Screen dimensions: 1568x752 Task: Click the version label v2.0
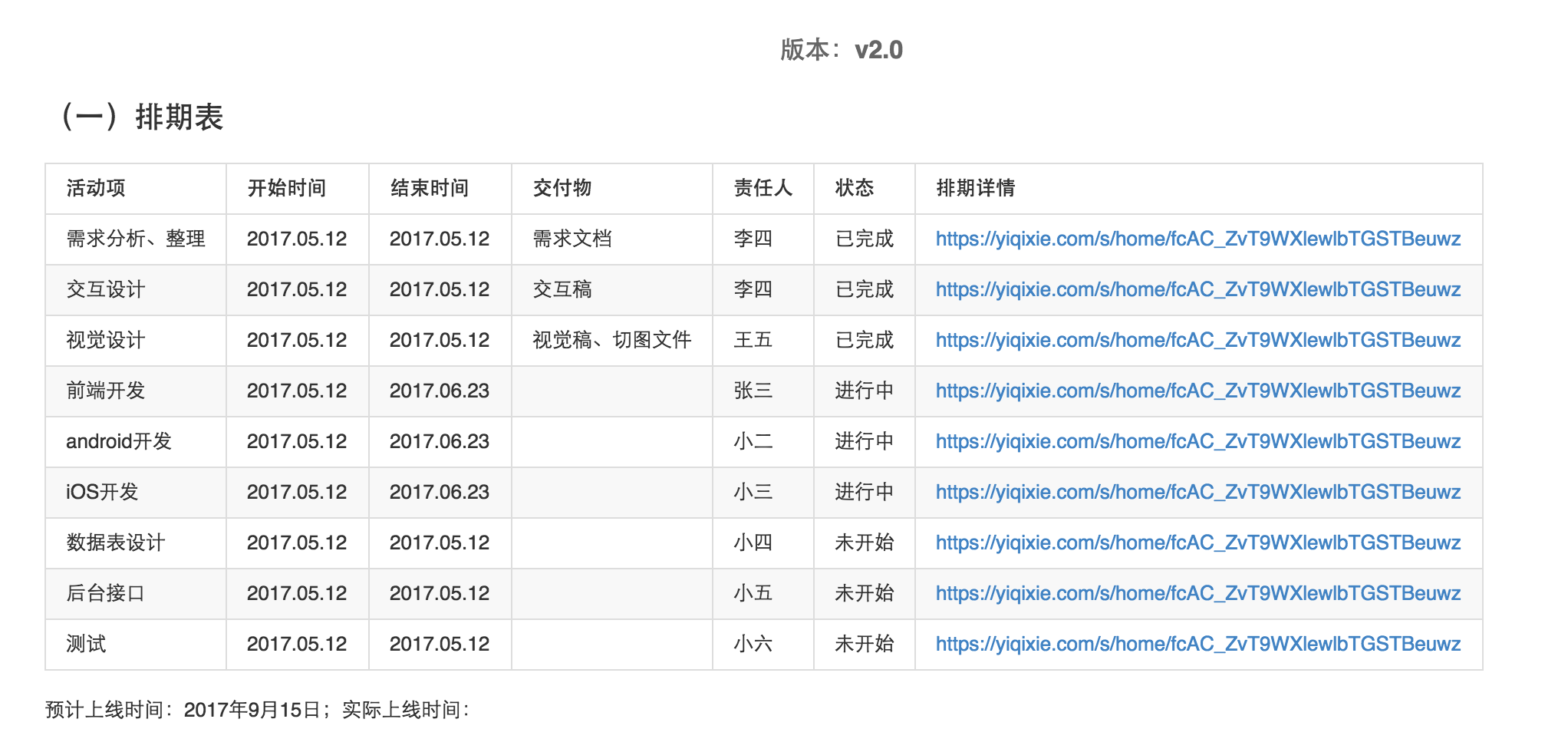click(x=878, y=51)
